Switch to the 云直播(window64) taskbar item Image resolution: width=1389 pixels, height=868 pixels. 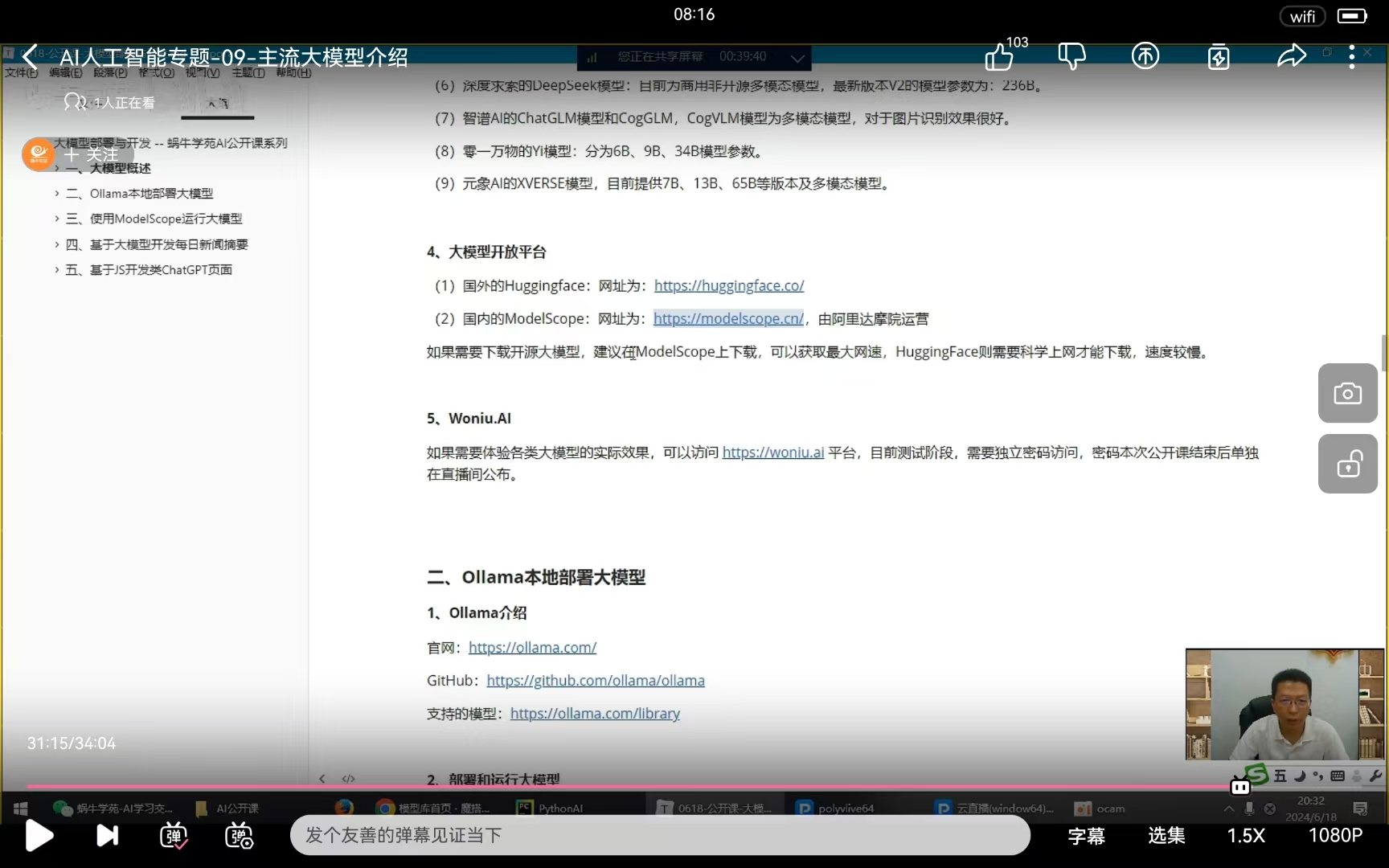pyautogui.click(x=995, y=809)
